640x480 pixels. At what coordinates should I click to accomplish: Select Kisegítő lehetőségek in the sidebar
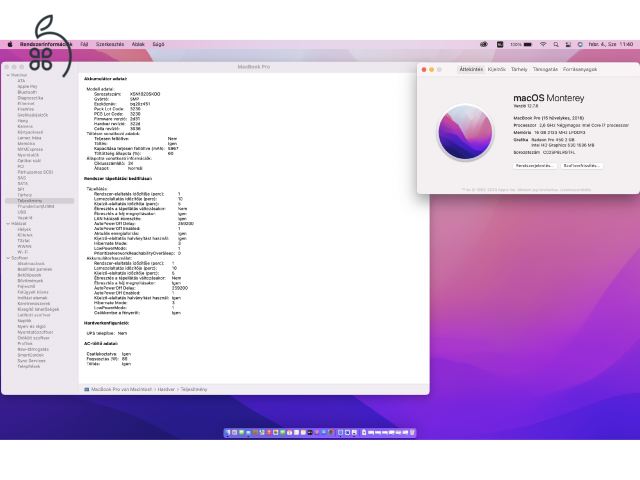click(38, 309)
